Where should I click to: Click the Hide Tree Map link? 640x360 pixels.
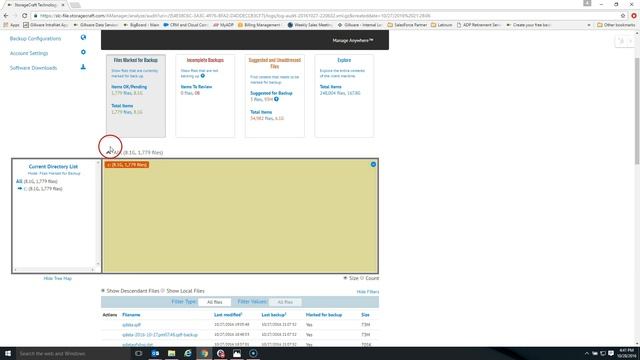coord(58,278)
